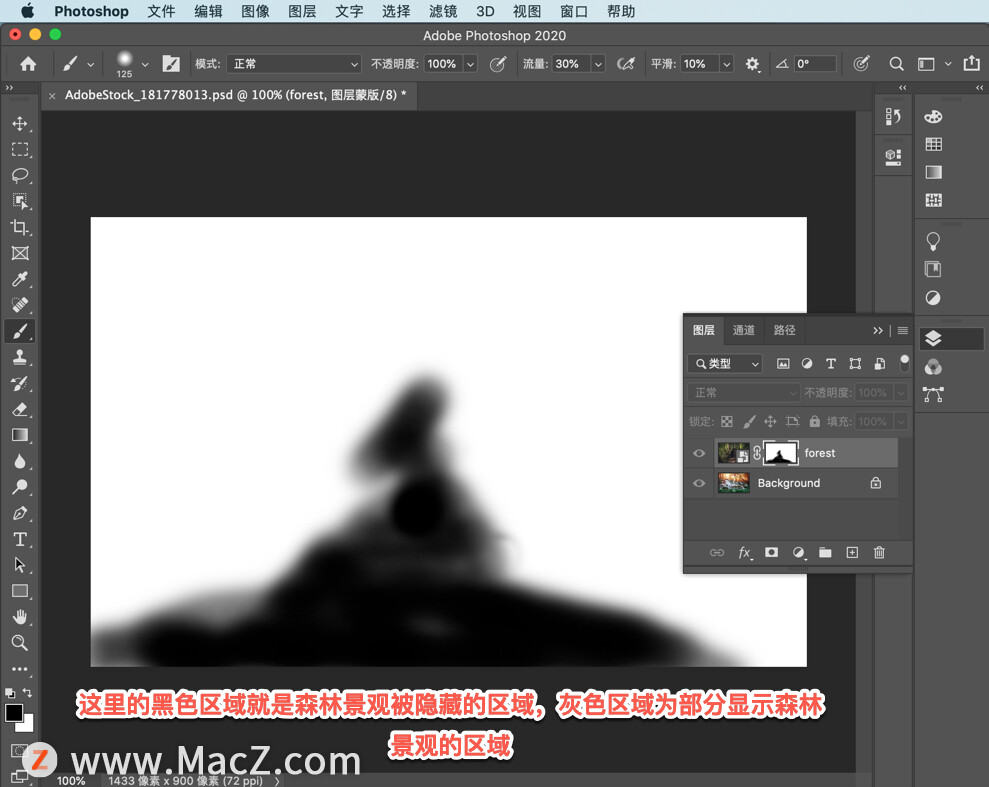Select the Lasso tool
Screen dimensions: 989x787
20,176
